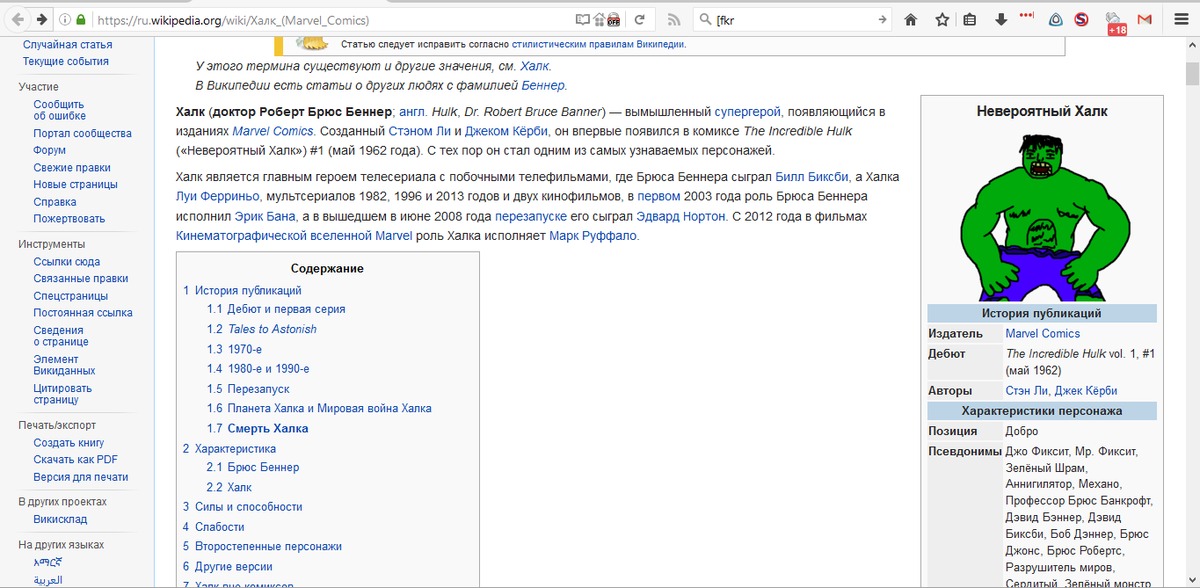Screen dimensions: 1200x588
Task: Click the RSS feed subscribe icon
Action: click(x=674, y=19)
